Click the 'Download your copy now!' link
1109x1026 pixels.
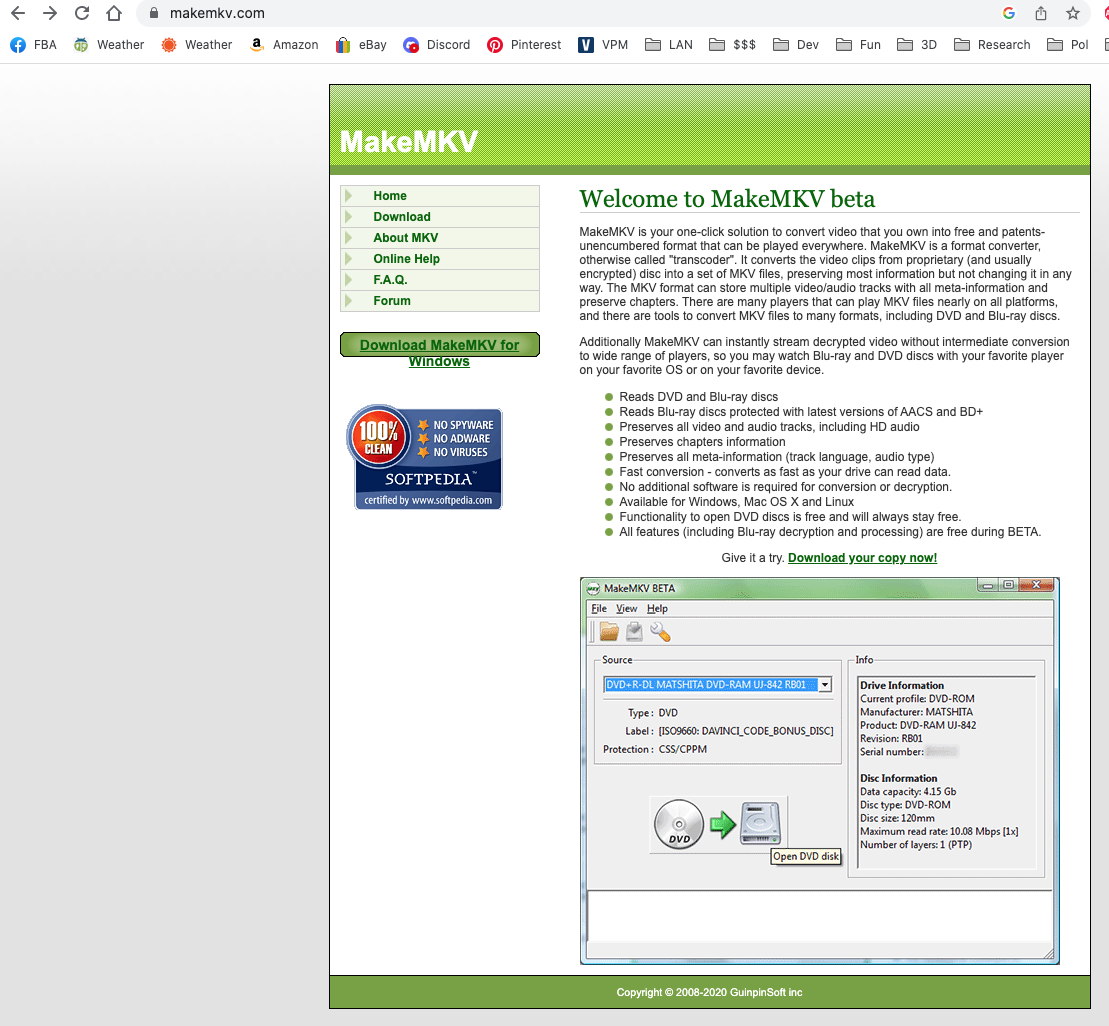[x=862, y=558]
